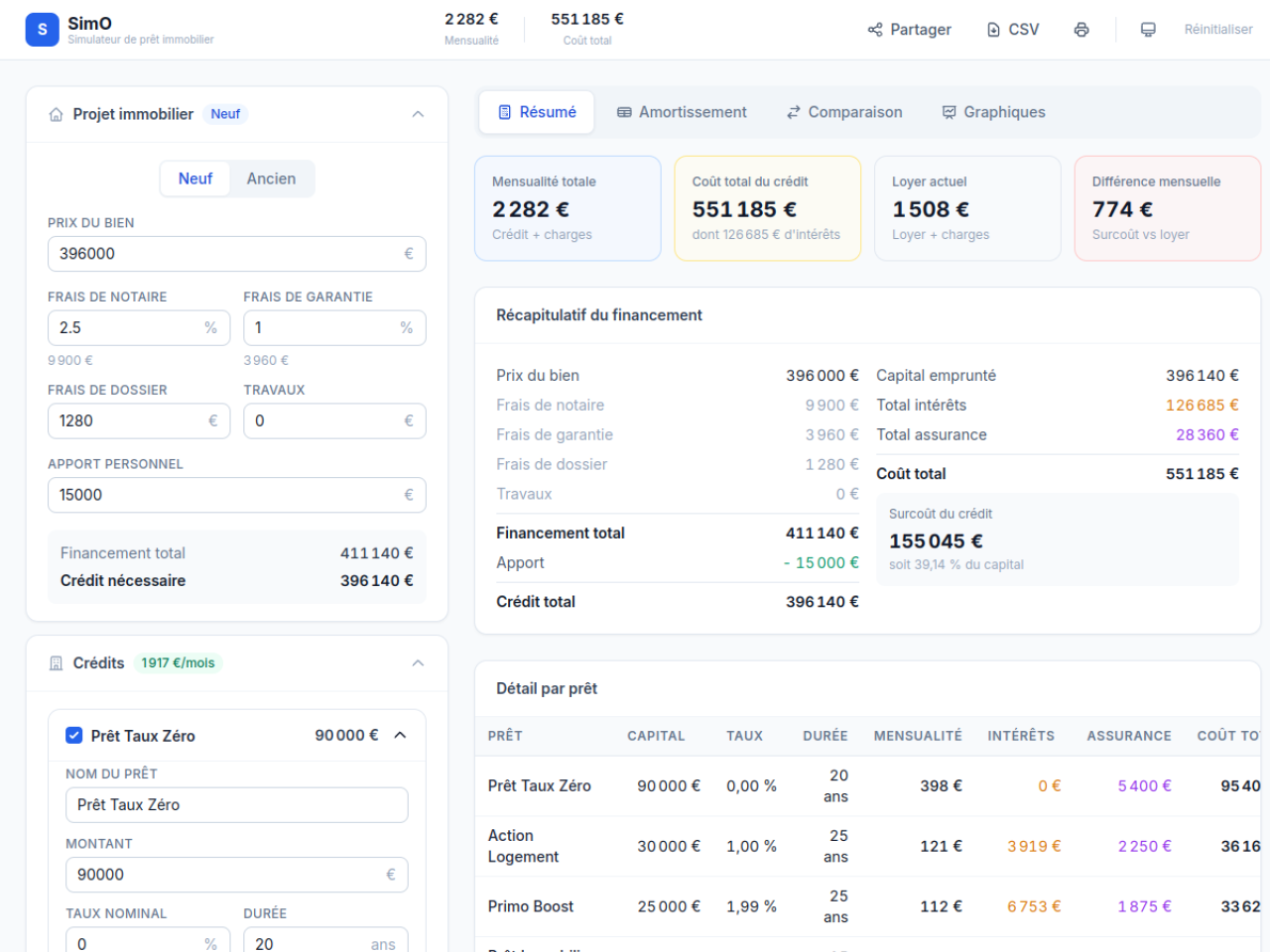Click the Partager share button

[909, 30]
